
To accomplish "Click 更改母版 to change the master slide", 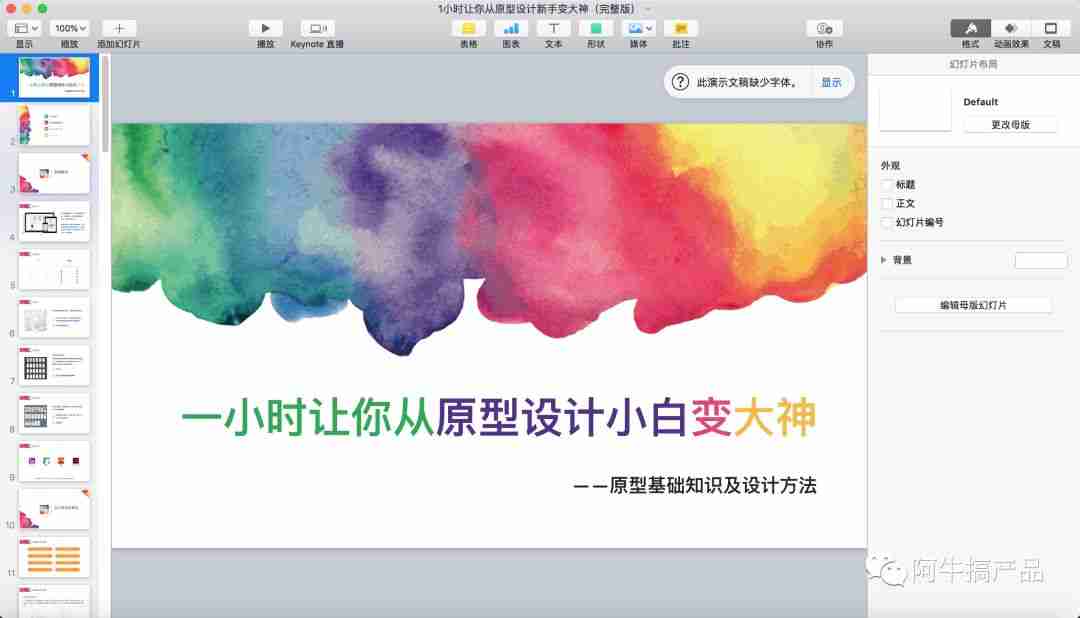I will pos(1011,124).
